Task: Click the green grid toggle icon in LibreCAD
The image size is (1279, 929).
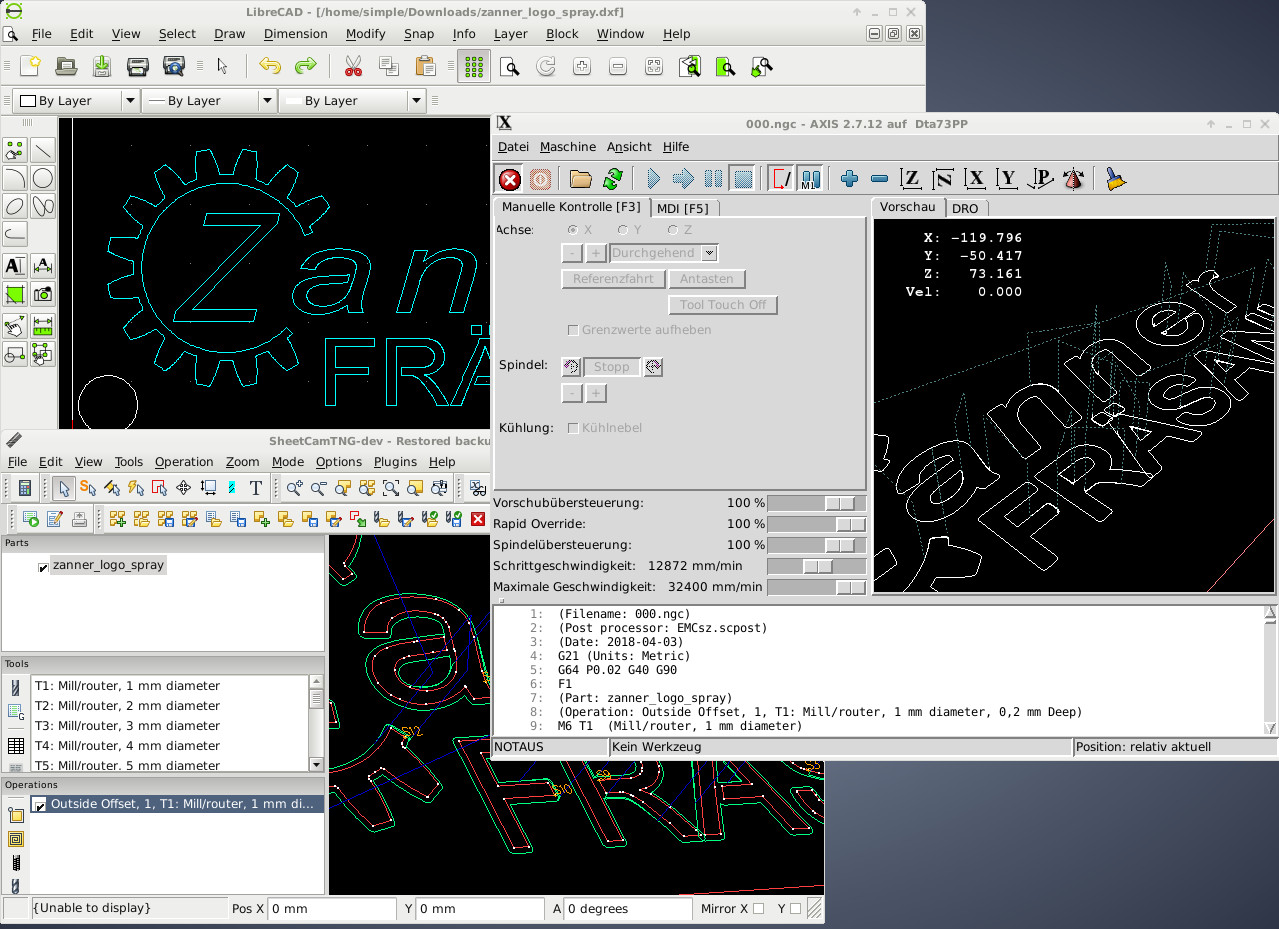Action: pyautogui.click(x=474, y=67)
